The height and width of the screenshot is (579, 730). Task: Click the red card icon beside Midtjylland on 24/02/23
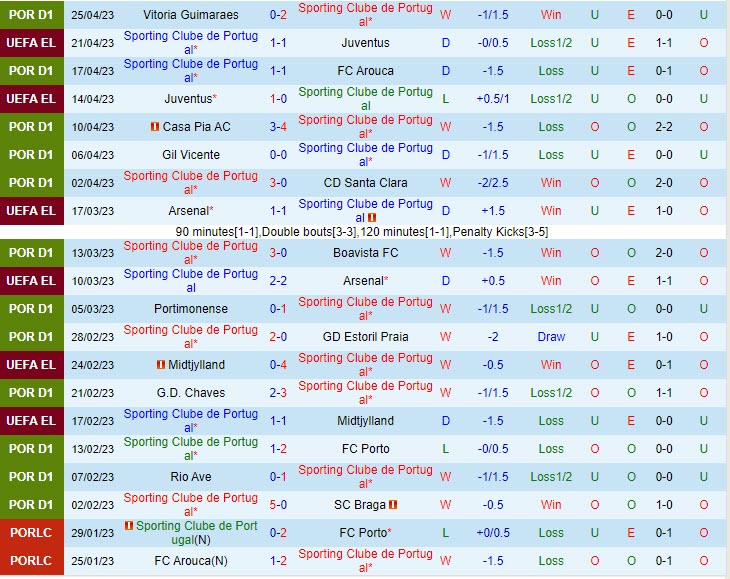click(161, 364)
